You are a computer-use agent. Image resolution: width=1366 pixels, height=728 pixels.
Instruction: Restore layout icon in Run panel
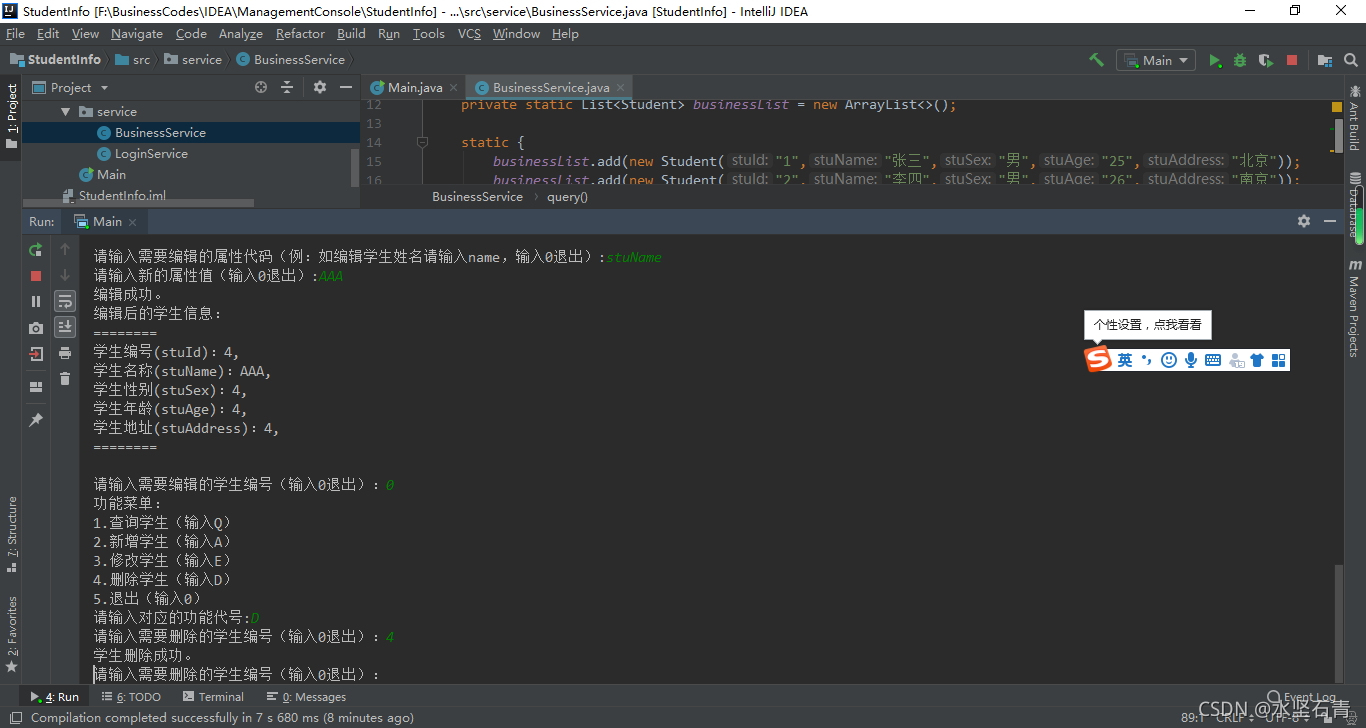(36, 386)
